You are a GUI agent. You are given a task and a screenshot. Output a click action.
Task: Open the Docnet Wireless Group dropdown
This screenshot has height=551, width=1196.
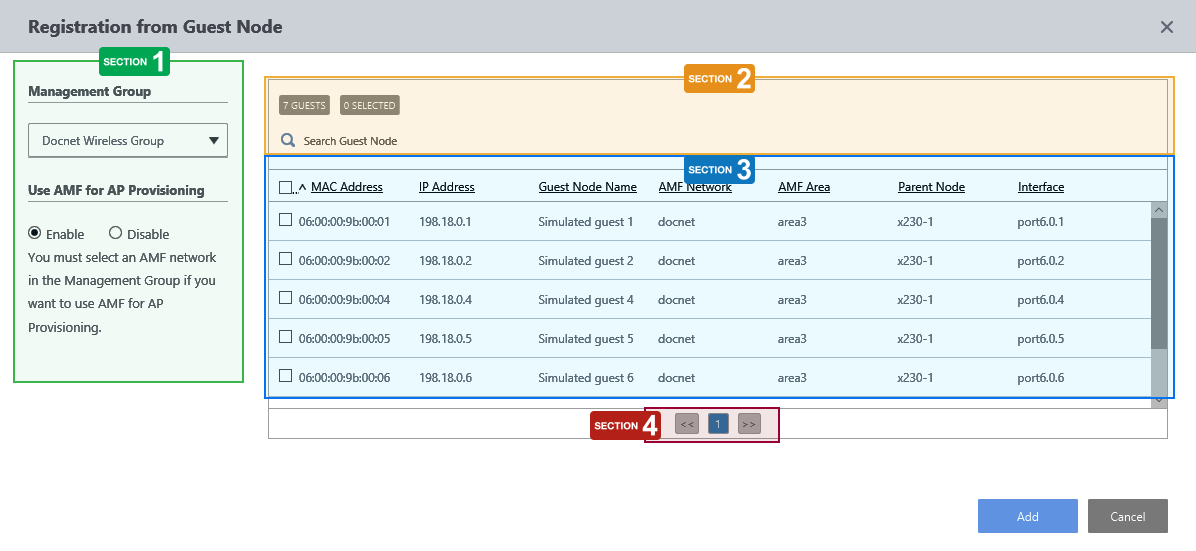(128, 141)
